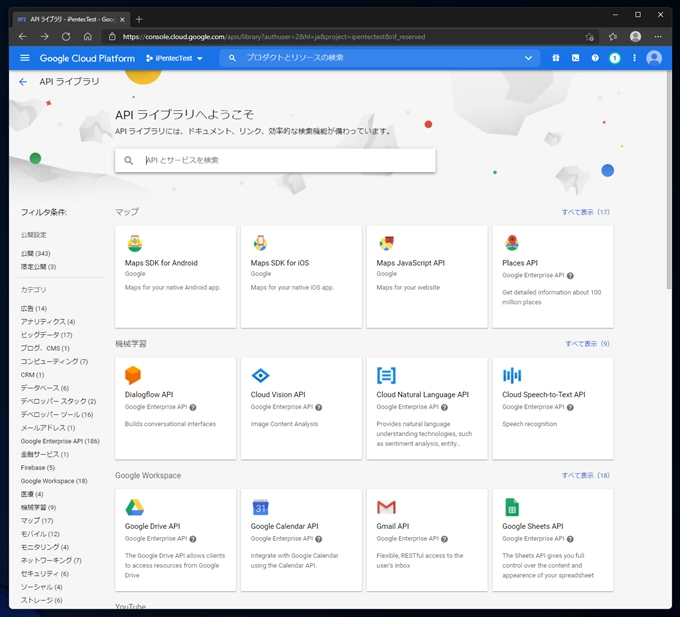Filter by Google Workspace (18) category
680x617 pixels.
pyautogui.click(x=54, y=481)
